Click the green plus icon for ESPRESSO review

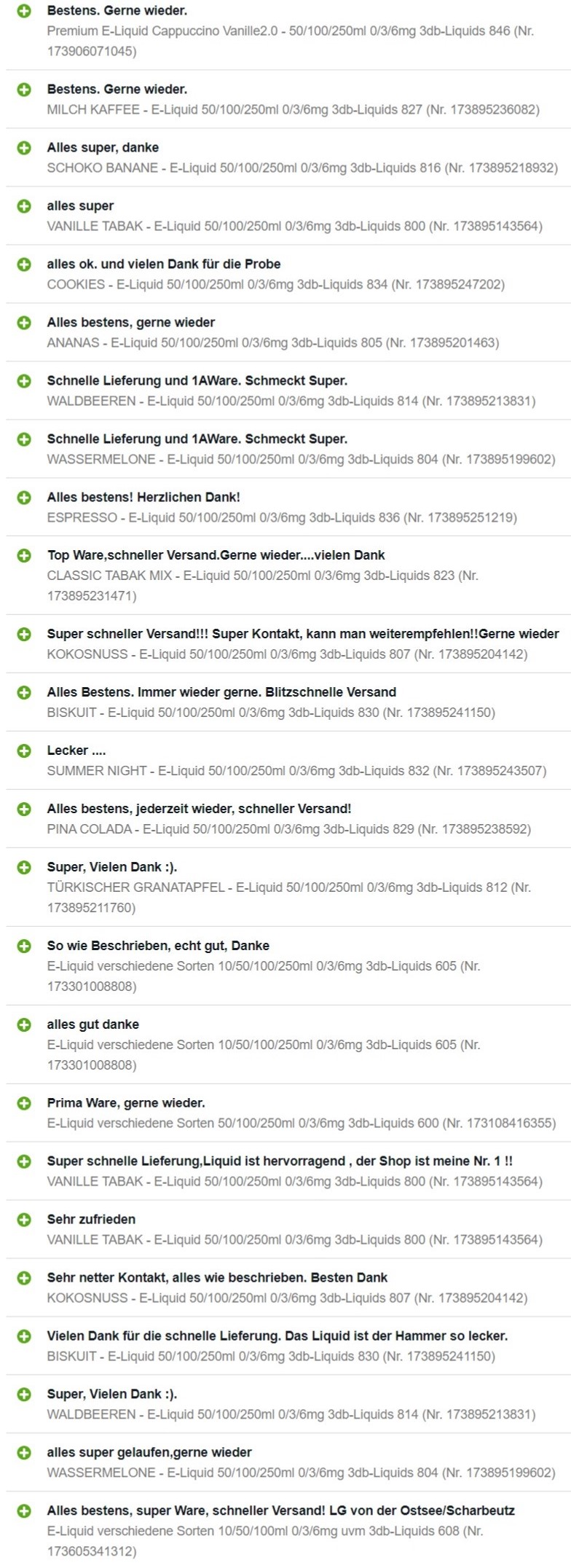pos(24,498)
